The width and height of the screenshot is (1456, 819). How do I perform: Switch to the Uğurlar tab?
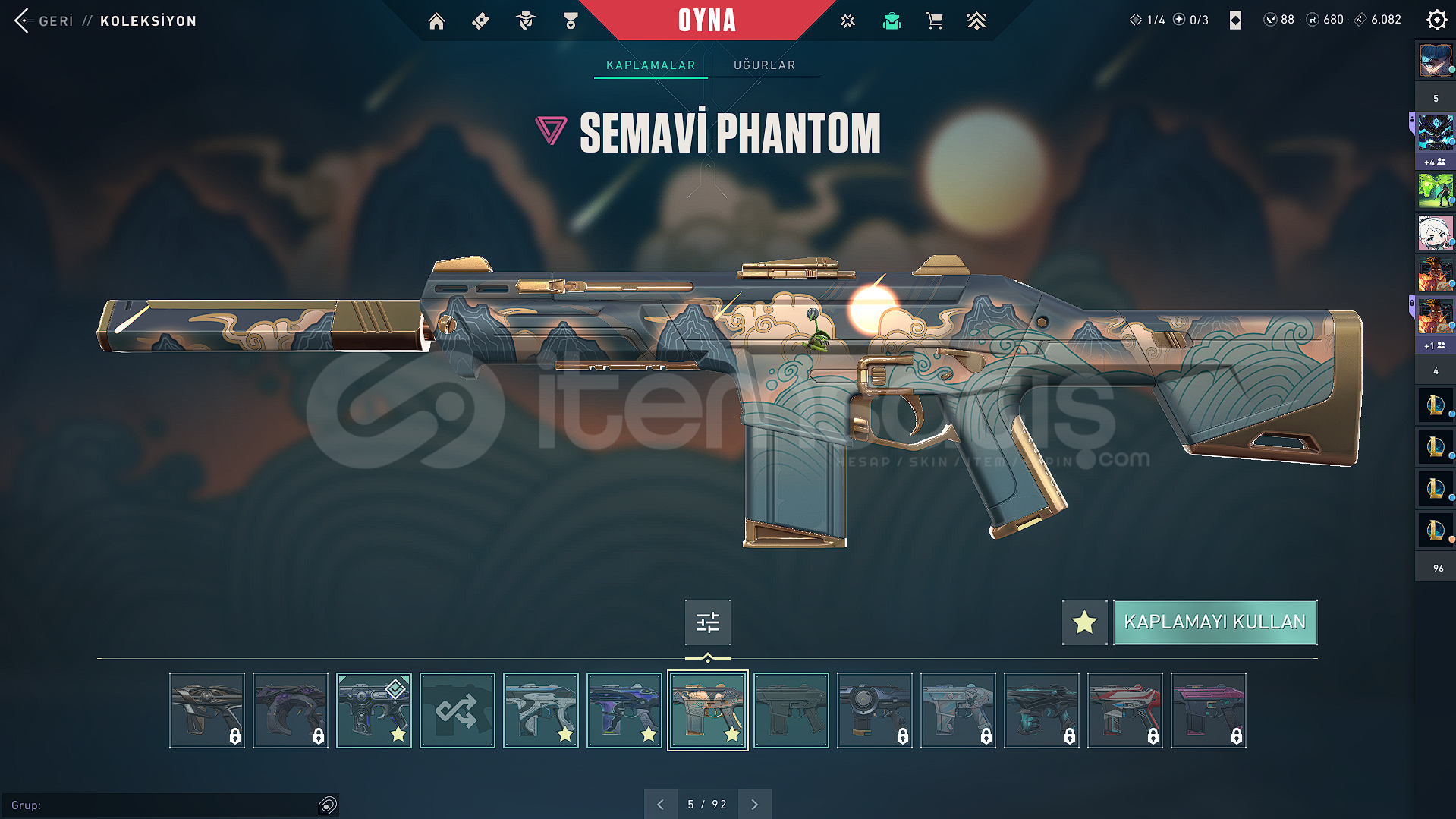[764, 65]
